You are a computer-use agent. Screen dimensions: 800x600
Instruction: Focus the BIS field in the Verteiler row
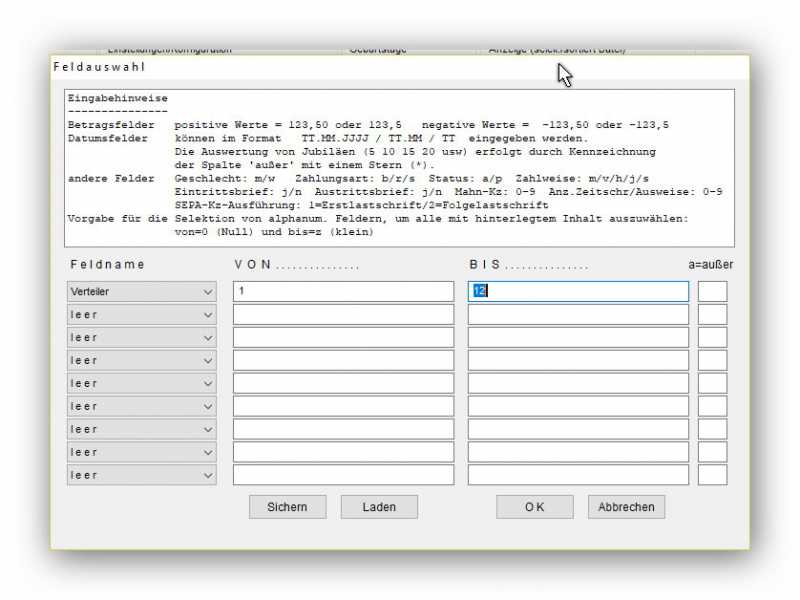pos(578,292)
